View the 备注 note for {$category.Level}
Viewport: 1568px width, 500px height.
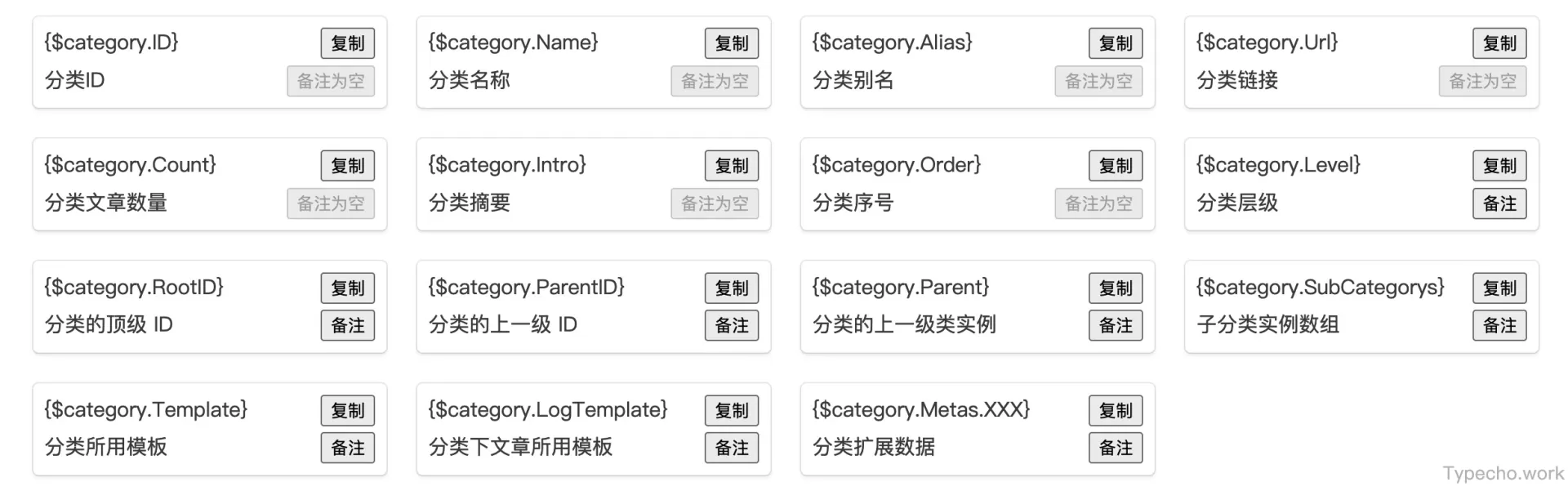point(1499,203)
